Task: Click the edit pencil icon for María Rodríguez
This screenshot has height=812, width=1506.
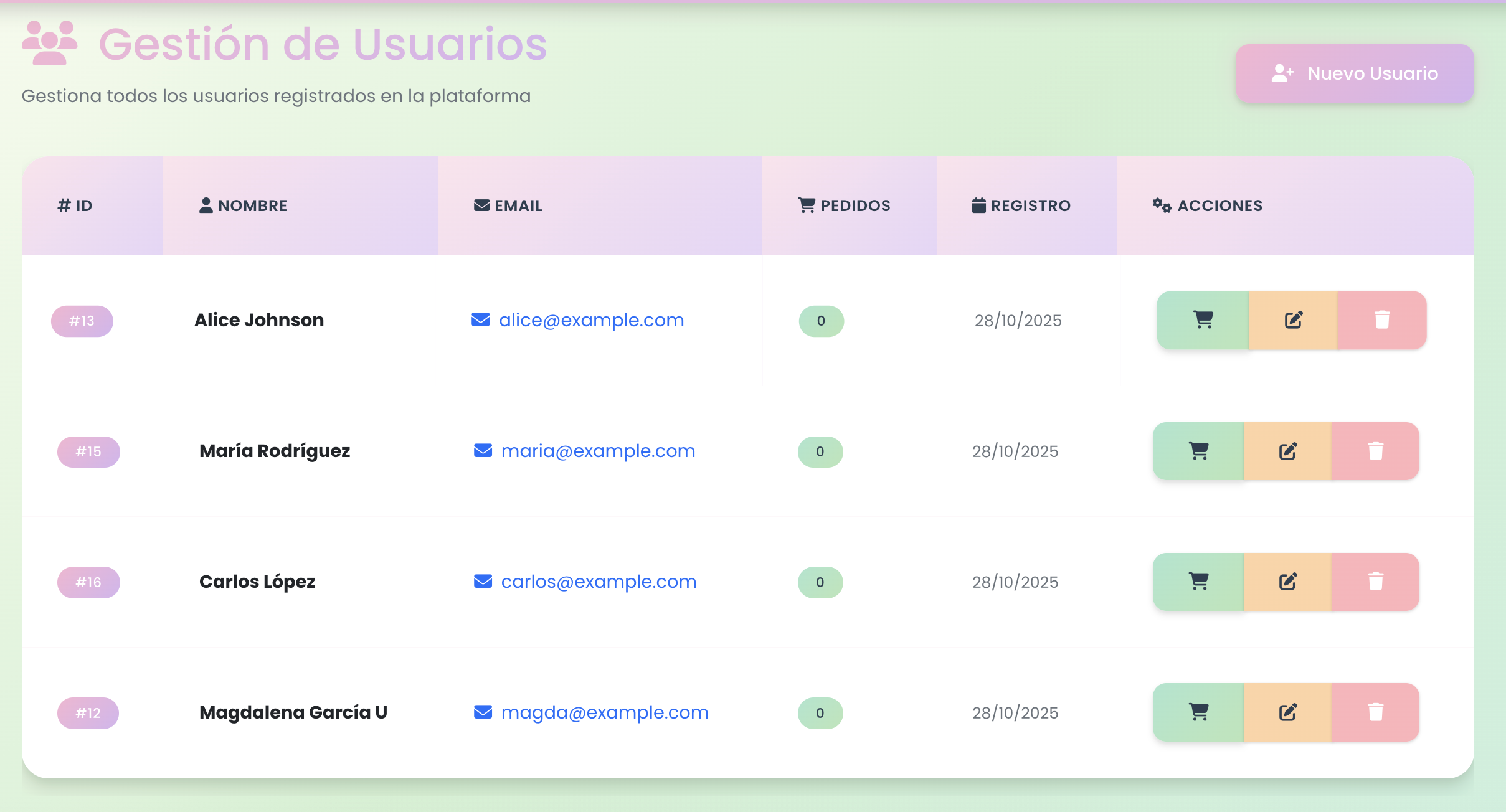Action: click(x=1286, y=451)
